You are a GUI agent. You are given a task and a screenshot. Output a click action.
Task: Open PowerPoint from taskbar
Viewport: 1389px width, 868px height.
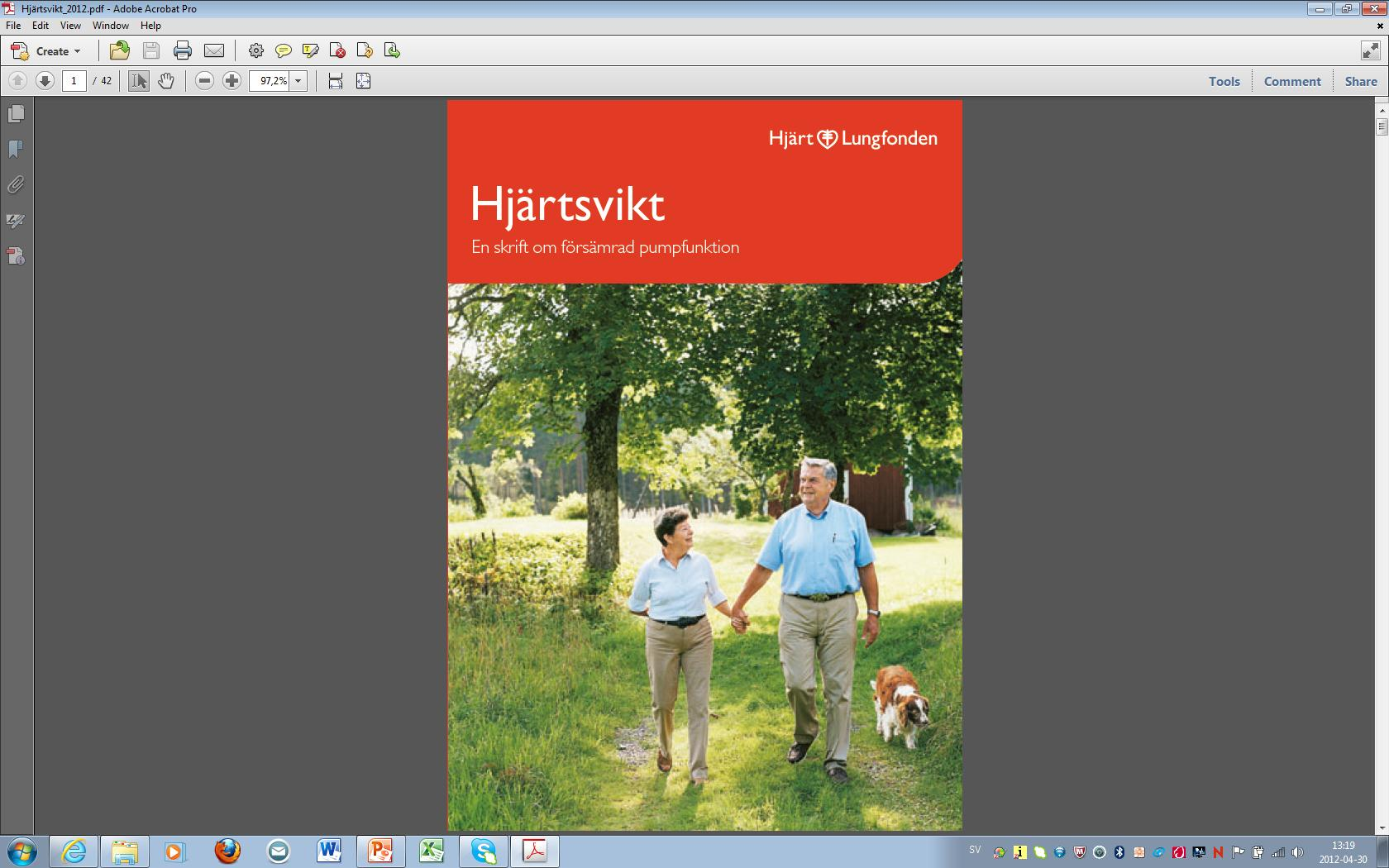381,851
